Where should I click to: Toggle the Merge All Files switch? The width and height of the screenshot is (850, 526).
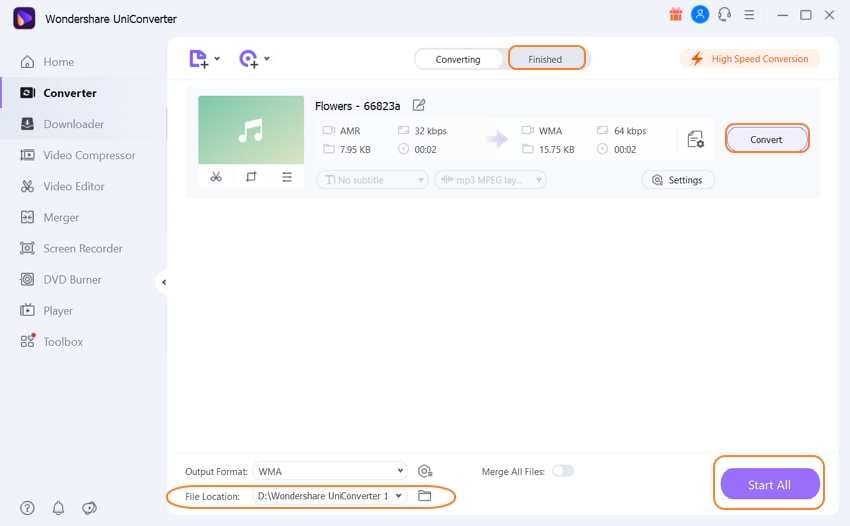point(563,471)
